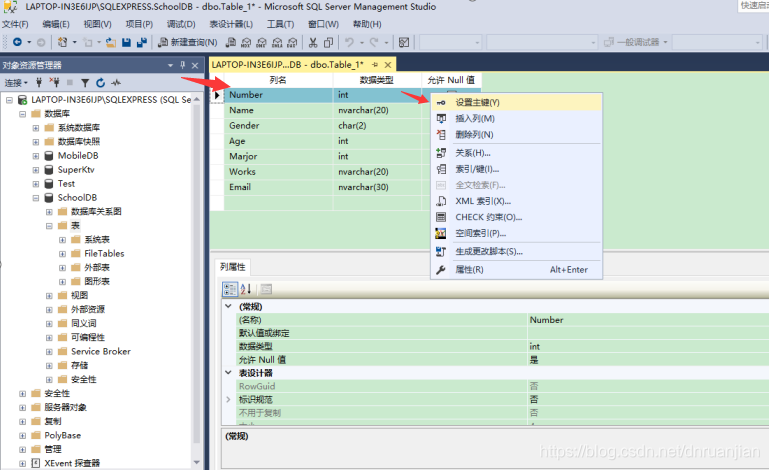Expand the FileTables folder
Viewport: 769px width, 470px height.
(62, 254)
